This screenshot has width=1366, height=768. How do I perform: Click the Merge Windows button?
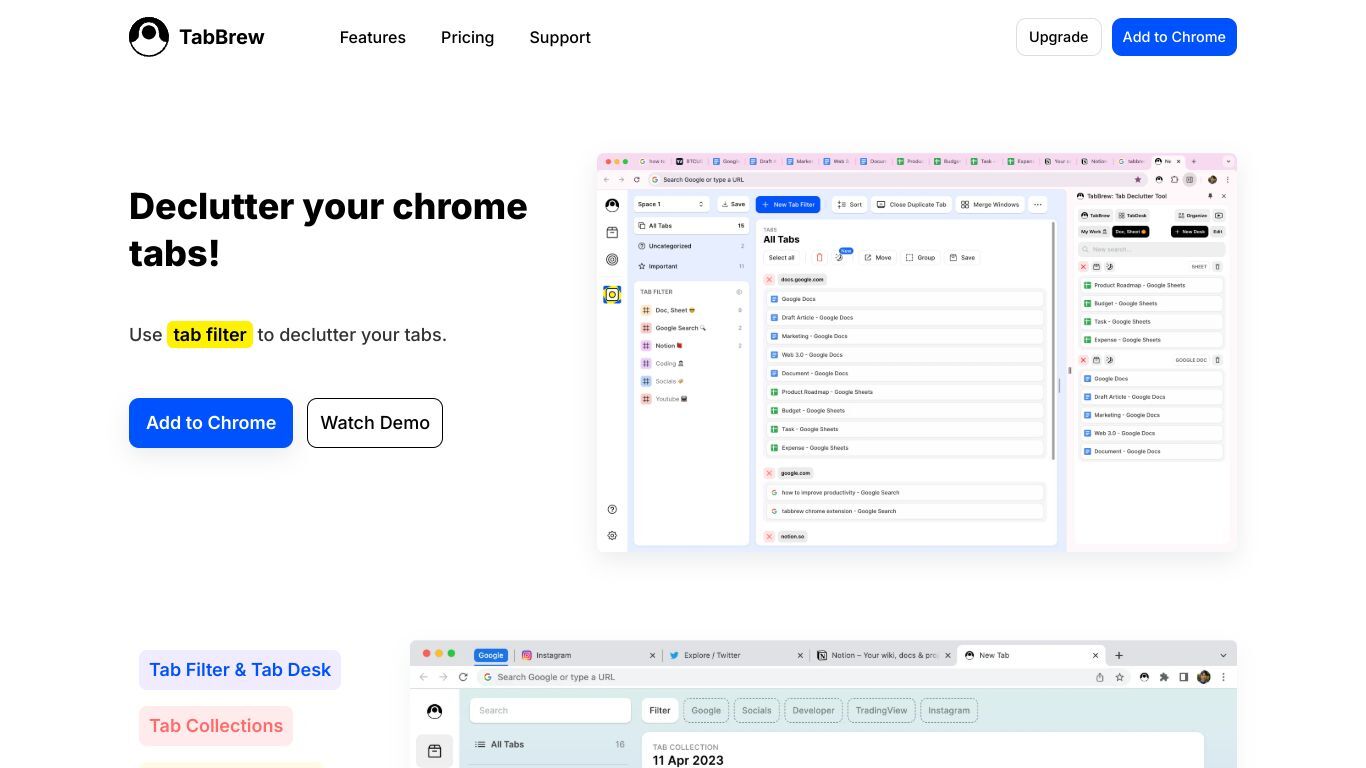pos(990,204)
